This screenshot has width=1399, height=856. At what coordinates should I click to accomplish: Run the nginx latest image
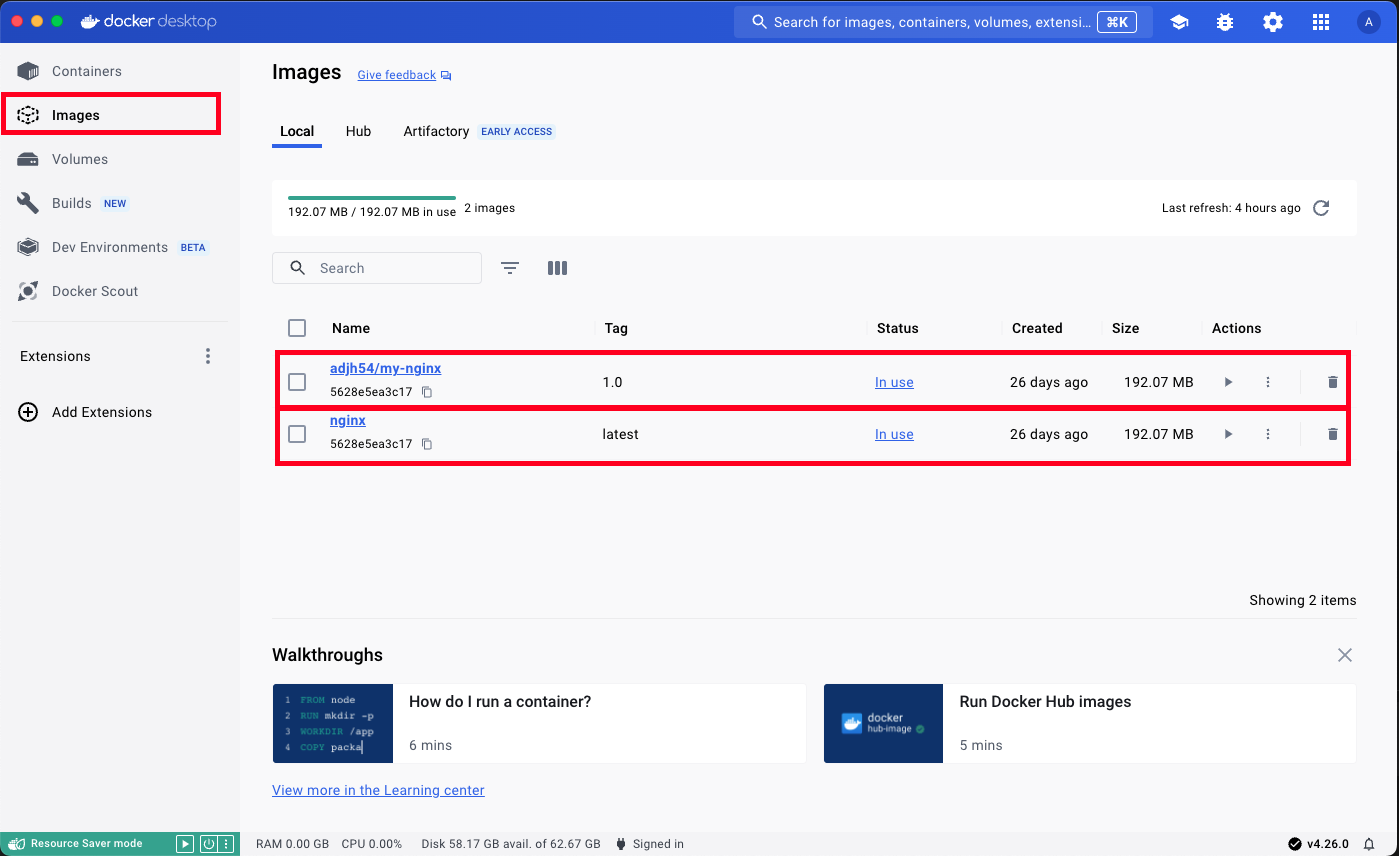coord(1228,434)
